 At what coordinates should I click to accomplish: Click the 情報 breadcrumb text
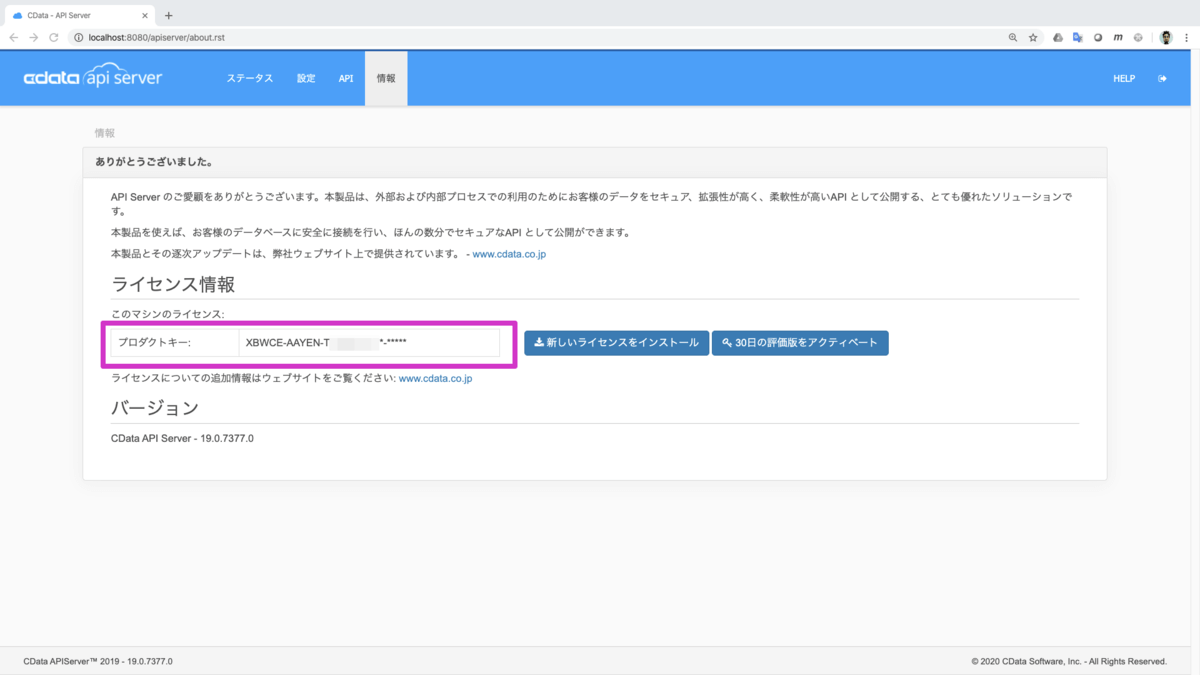click(x=105, y=132)
